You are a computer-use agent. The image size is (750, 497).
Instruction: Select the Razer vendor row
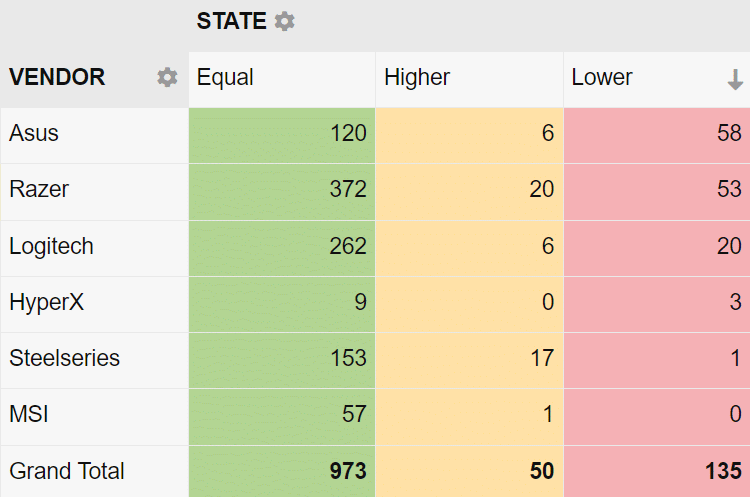coord(38,189)
